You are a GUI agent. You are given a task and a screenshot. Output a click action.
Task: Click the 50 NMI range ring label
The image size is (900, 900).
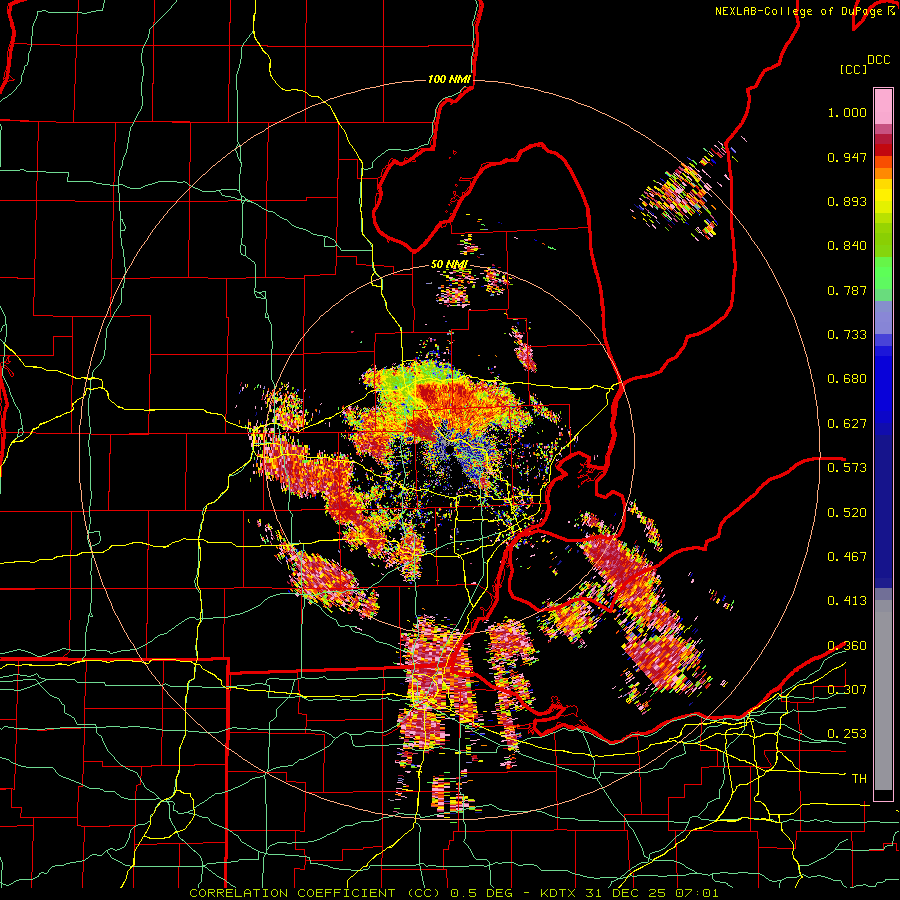449,264
